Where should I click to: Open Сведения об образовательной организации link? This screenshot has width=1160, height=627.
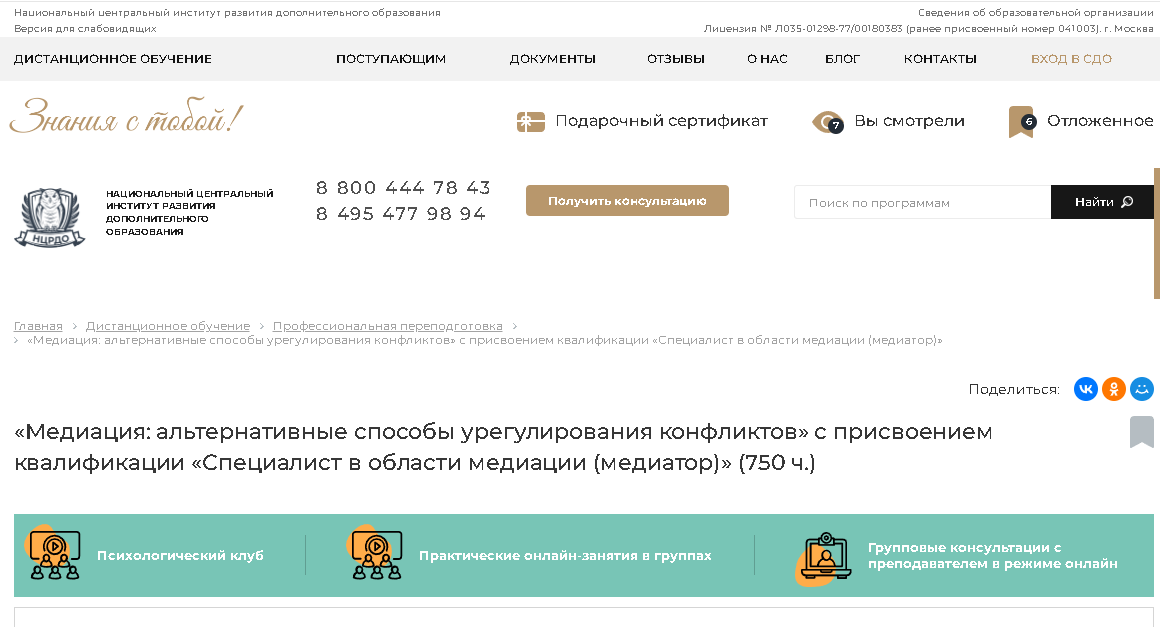[x=1036, y=13]
